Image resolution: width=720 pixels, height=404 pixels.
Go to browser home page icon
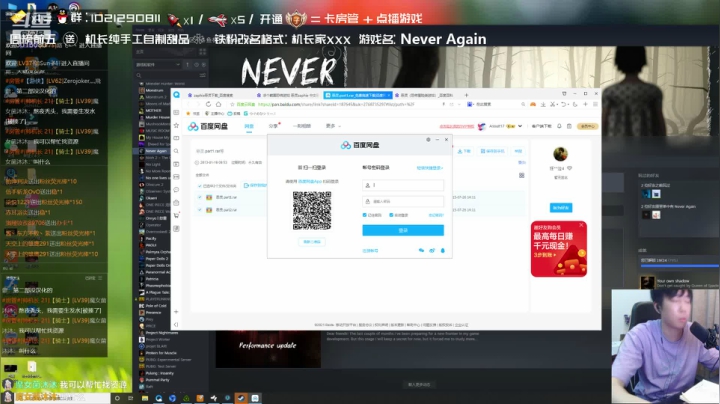coord(219,104)
